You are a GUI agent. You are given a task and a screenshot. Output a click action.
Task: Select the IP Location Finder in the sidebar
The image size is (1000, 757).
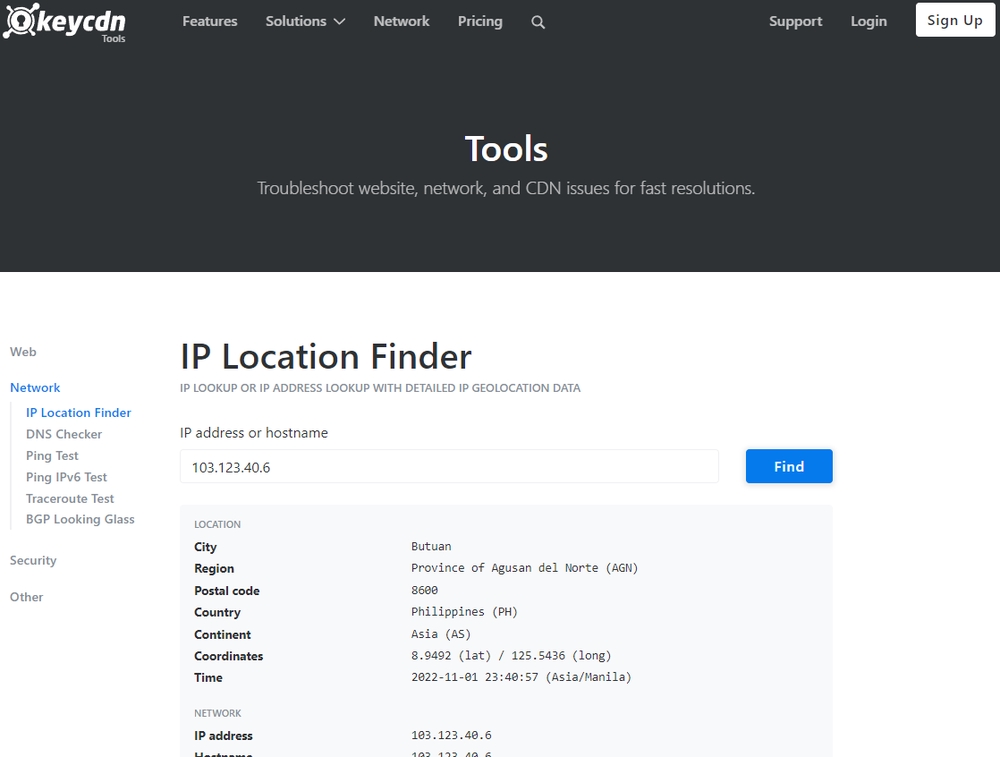78,412
